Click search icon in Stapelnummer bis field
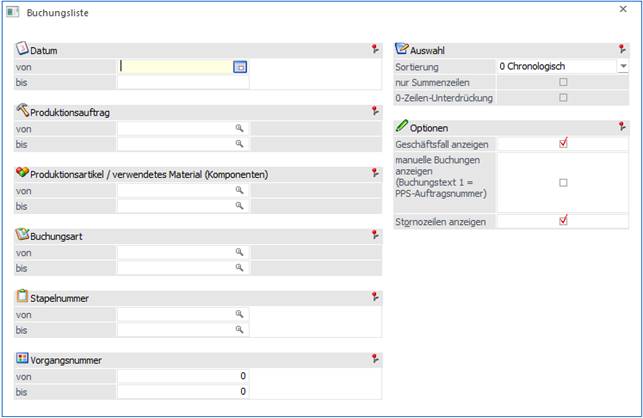643x418 pixels. (x=240, y=329)
